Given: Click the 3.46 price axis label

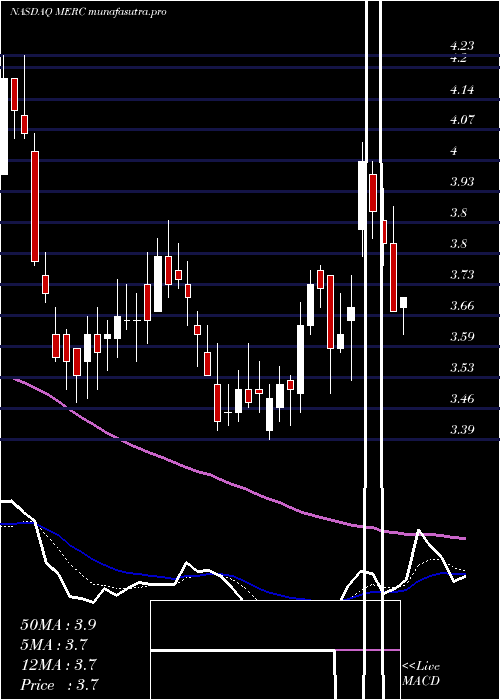Looking at the screenshot, I should tap(462, 398).
